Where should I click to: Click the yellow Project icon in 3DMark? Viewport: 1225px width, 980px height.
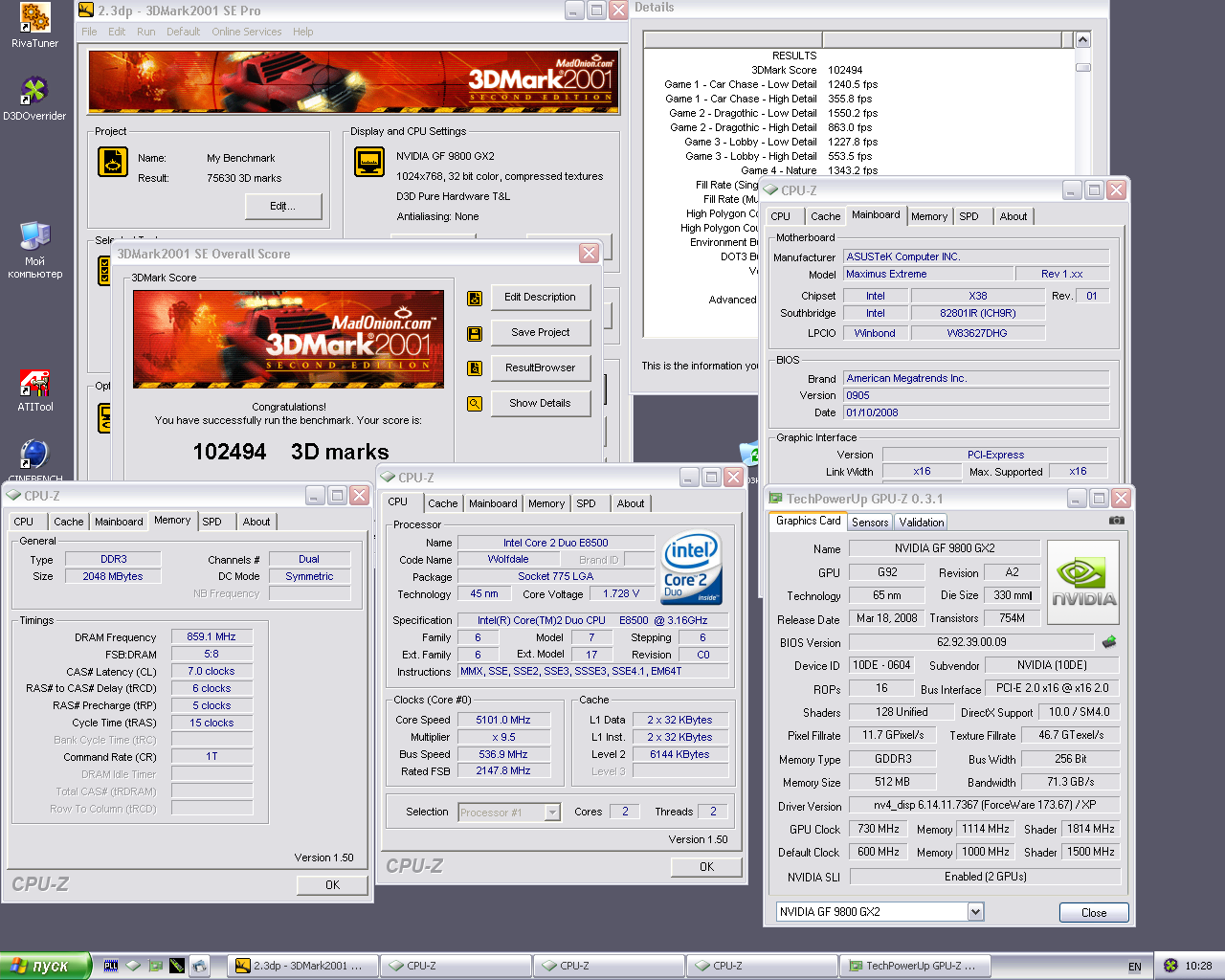113,162
